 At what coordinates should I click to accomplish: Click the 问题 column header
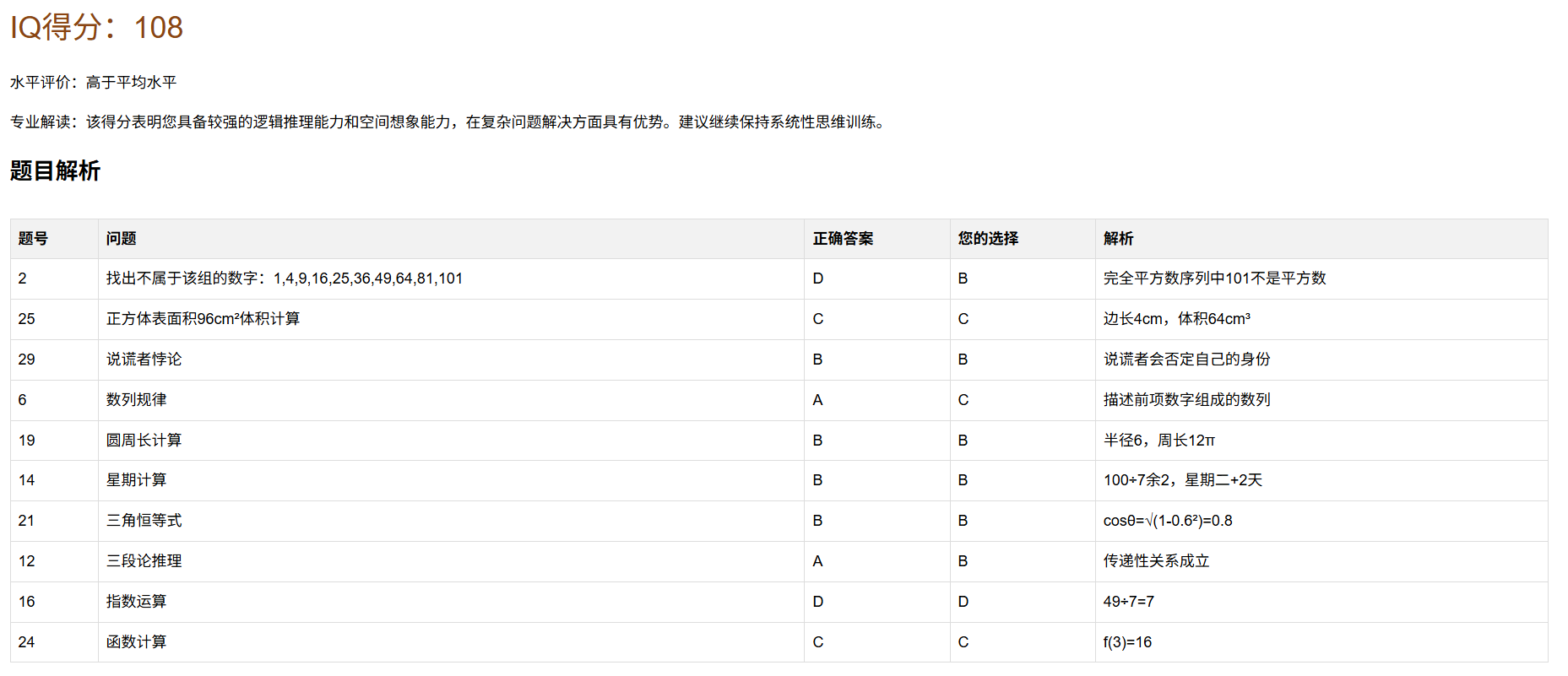pos(121,239)
